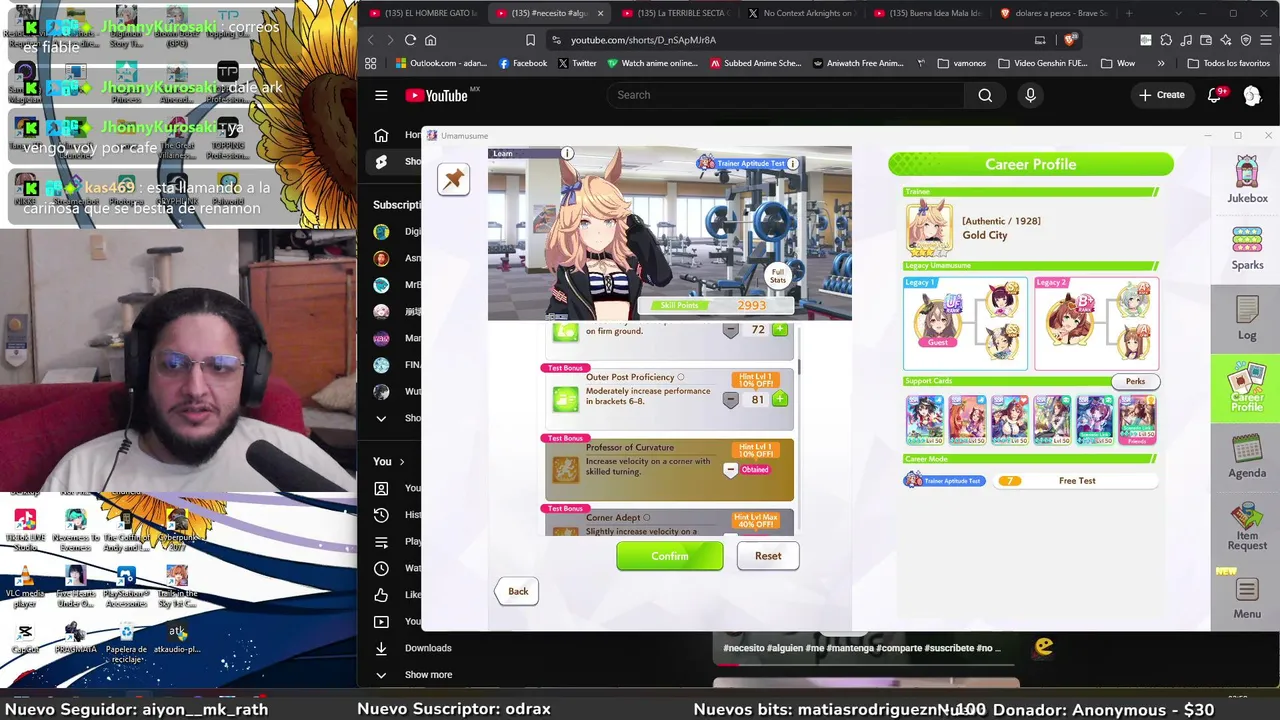Open the YouTube Create button
Viewport: 1280px width, 720px height.
[x=1162, y=95]
